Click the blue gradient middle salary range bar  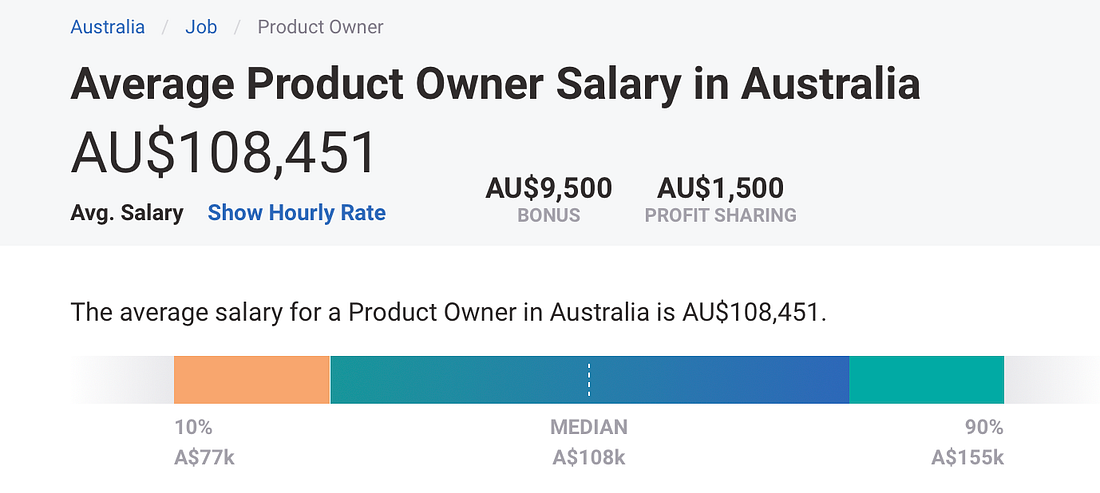coord(589,379)
